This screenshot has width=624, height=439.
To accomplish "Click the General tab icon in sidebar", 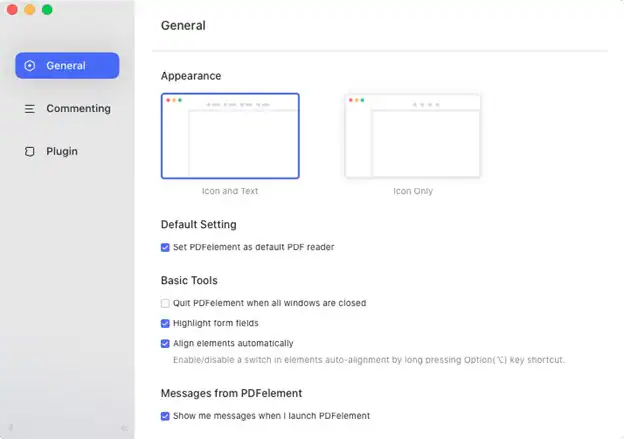I will pyautogui.click(x=30, y=66).
